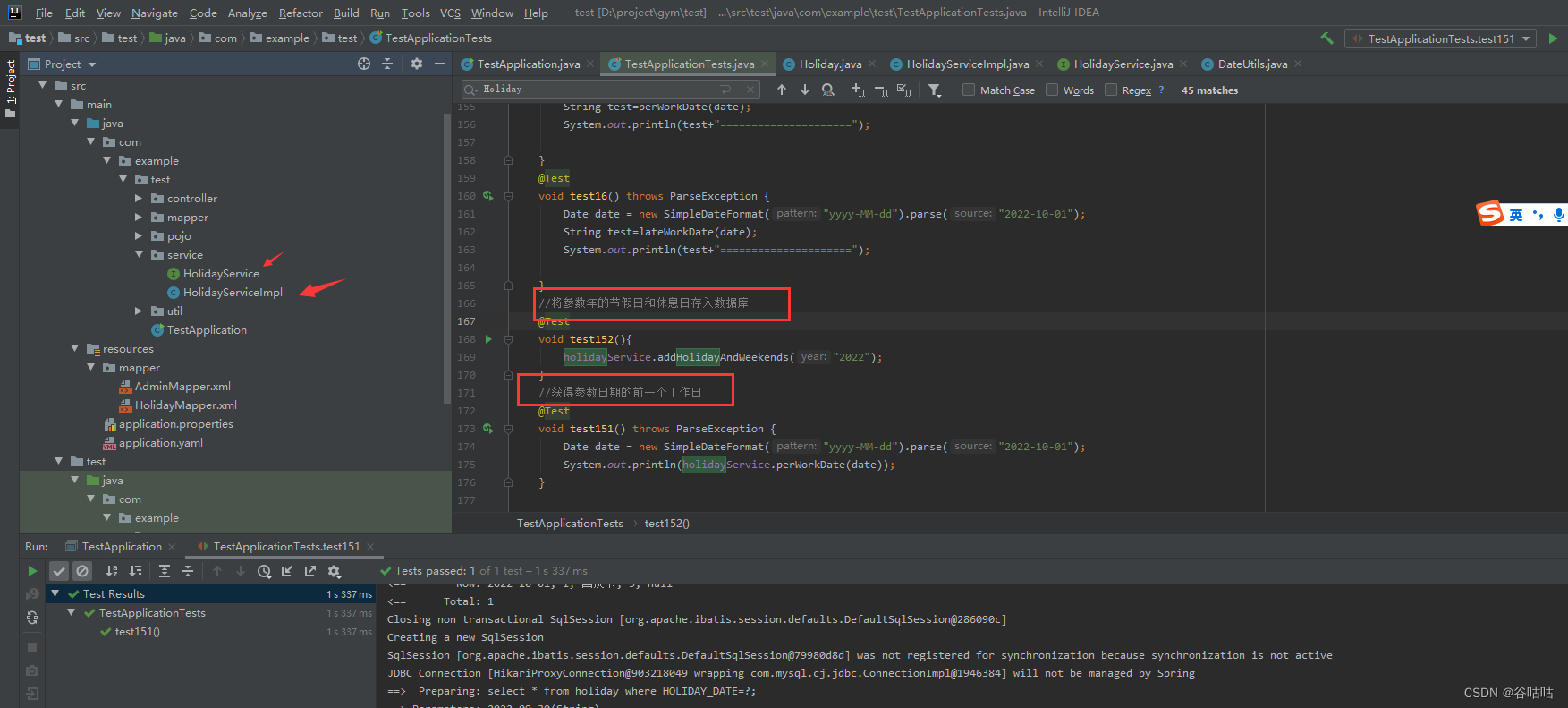Select test151() in test results
The image size is (1568, 708).
pyautogui.click(x=137, y=632)
